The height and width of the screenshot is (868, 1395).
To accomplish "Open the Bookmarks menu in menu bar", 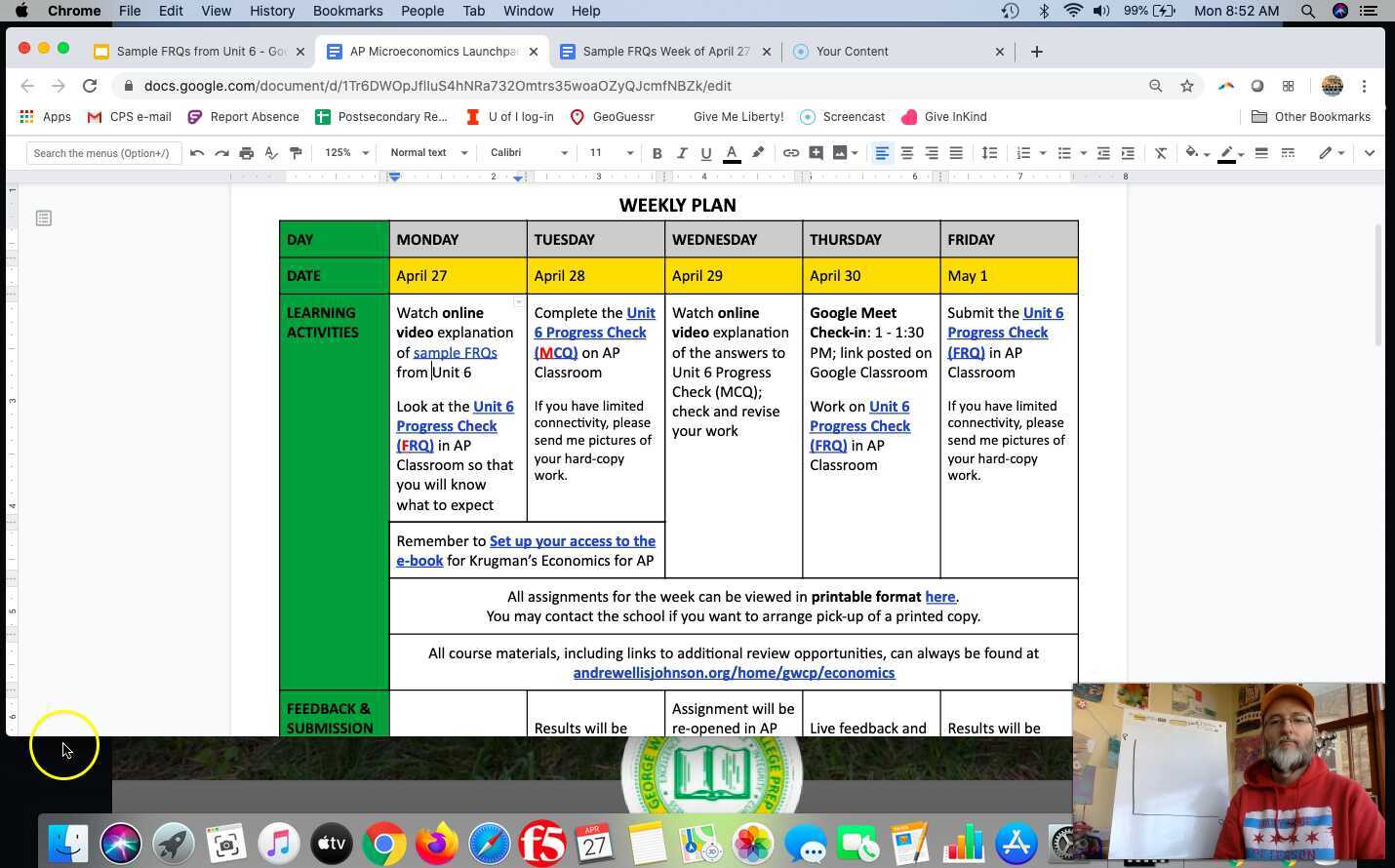I will click(x=347, y=11).
